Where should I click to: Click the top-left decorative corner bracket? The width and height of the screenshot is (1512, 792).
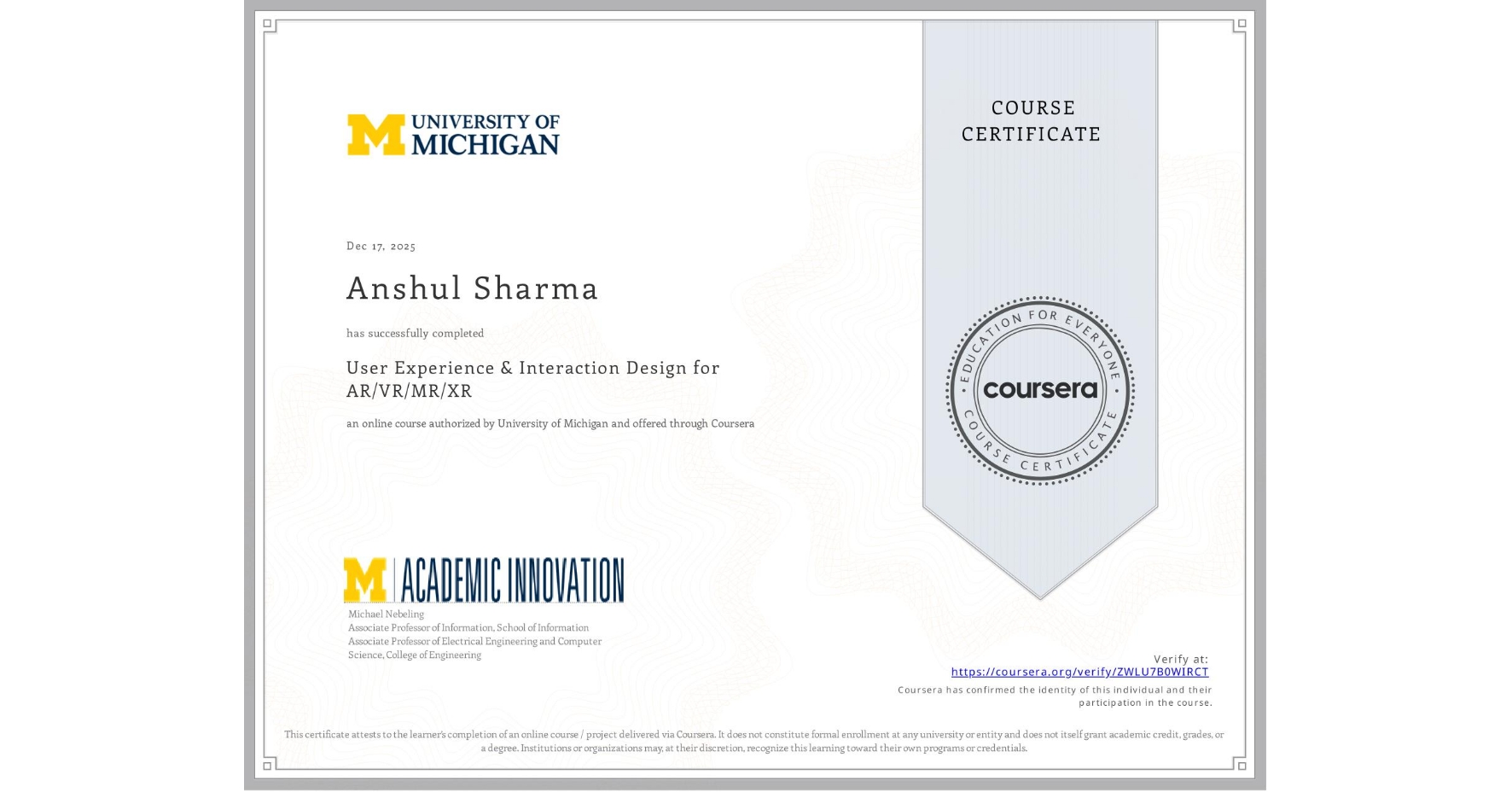pyautogui.click(x=269, y=26)
